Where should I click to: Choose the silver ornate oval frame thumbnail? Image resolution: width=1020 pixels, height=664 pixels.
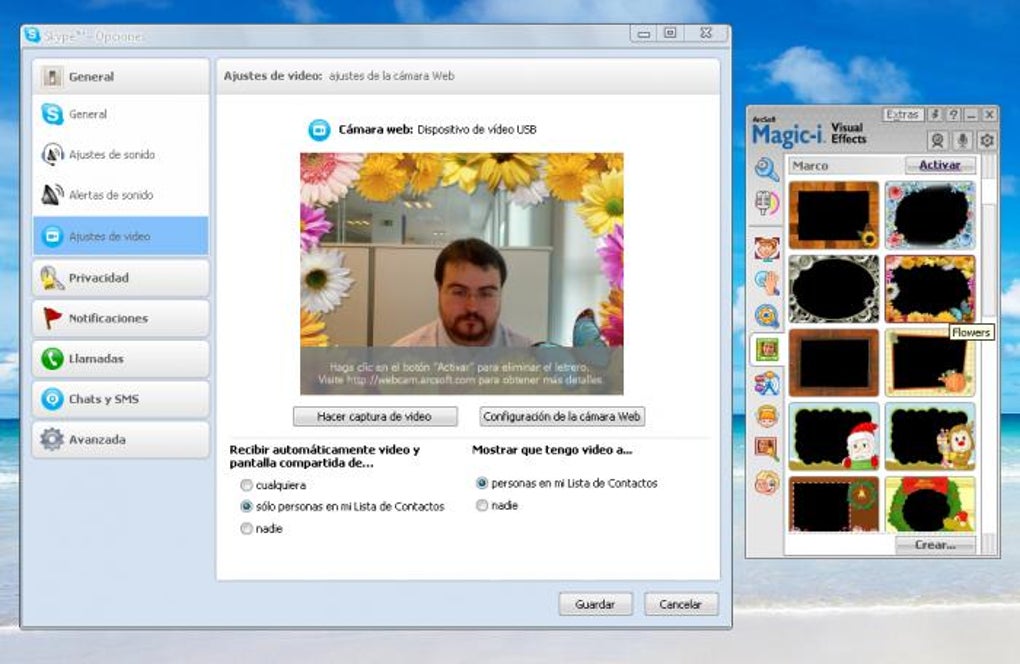[x=834, y=289]
